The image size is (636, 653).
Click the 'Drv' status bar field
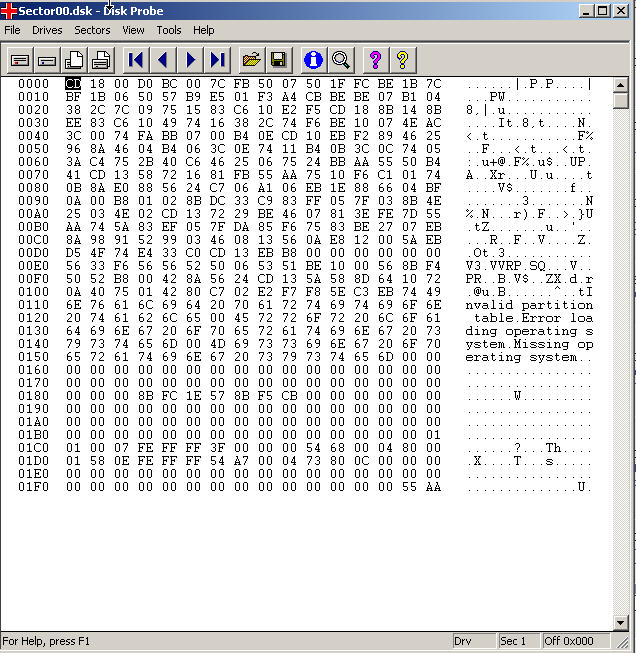click(x=473, y=641)
